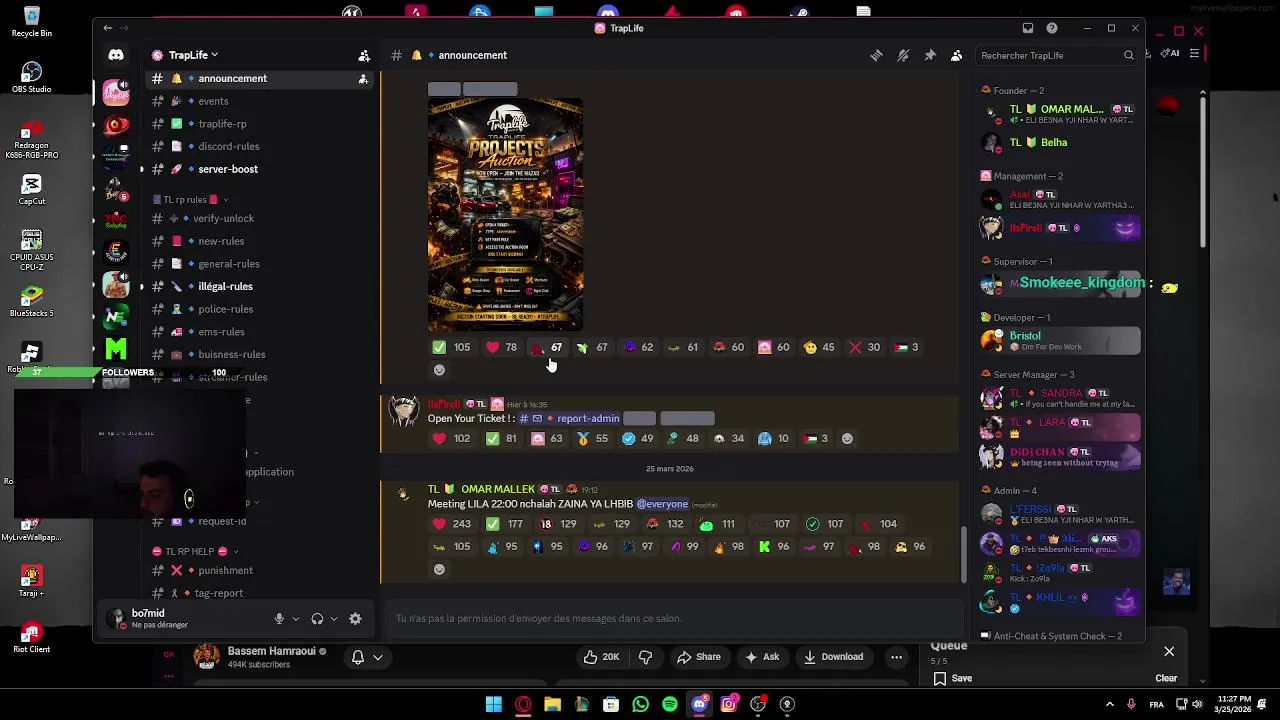Viewport: 1280px width, 720px height.
Task: Toggle headphones deafen in user panel
Action: pos(317,619)
